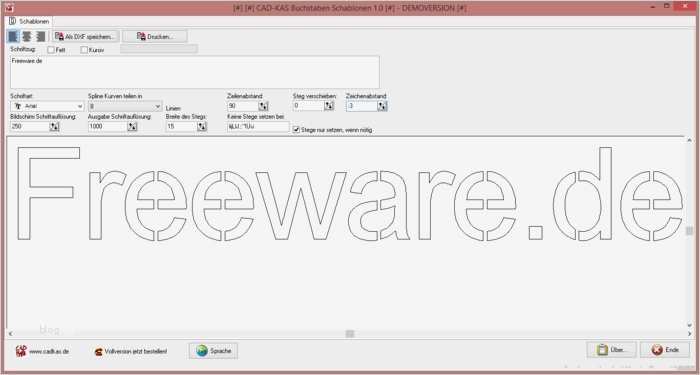Click the preview scroll-right arrow
The width and height of the screenshot is (700, 375).
tap(689, 333)
